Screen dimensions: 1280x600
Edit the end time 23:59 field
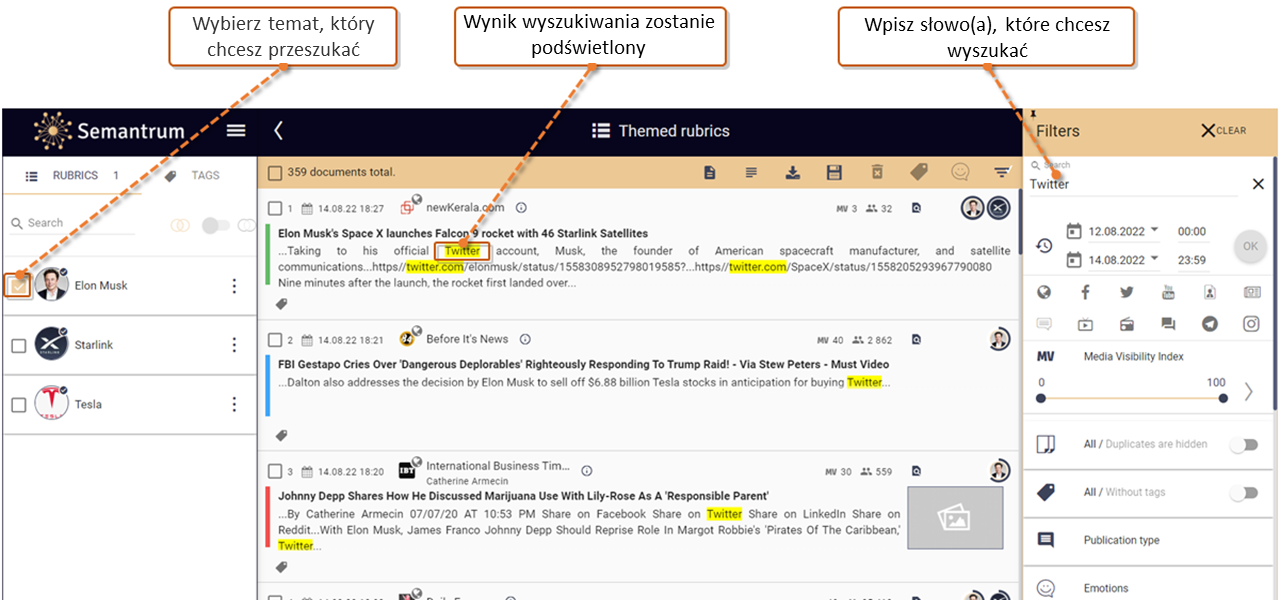click(1192, 260)
